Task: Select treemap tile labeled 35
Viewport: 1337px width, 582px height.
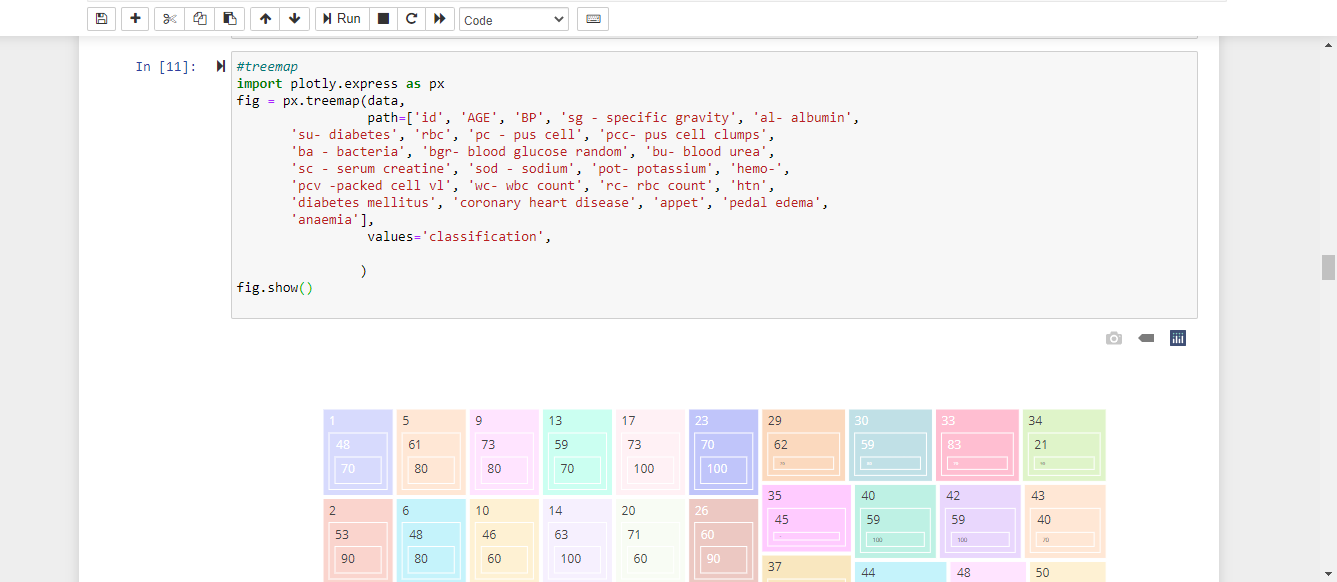Action: [806, 518]
